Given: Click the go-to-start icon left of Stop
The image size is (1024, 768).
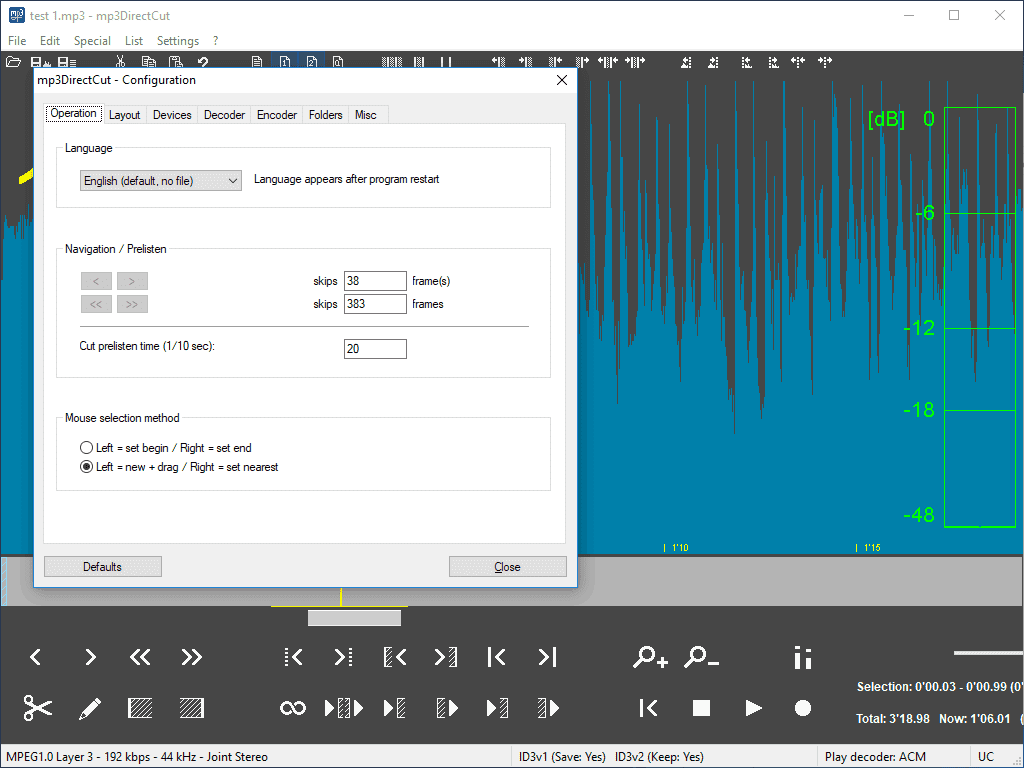Looking at the screenshot, I should (x=648, y=708).
